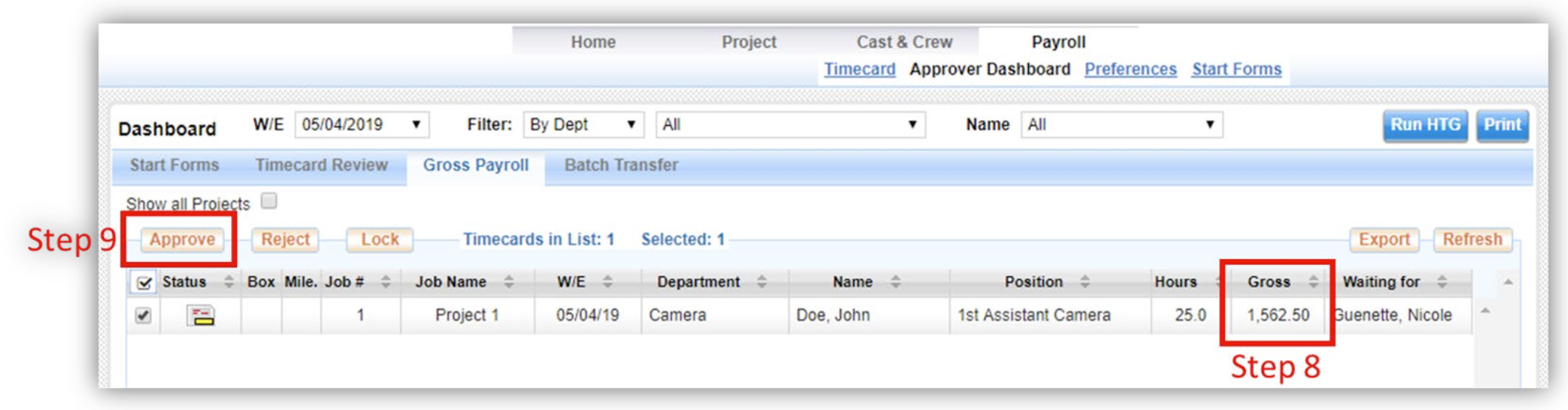
Task: Open the Project menu tab
Action: pyautogui.click(x=748, y=42)
